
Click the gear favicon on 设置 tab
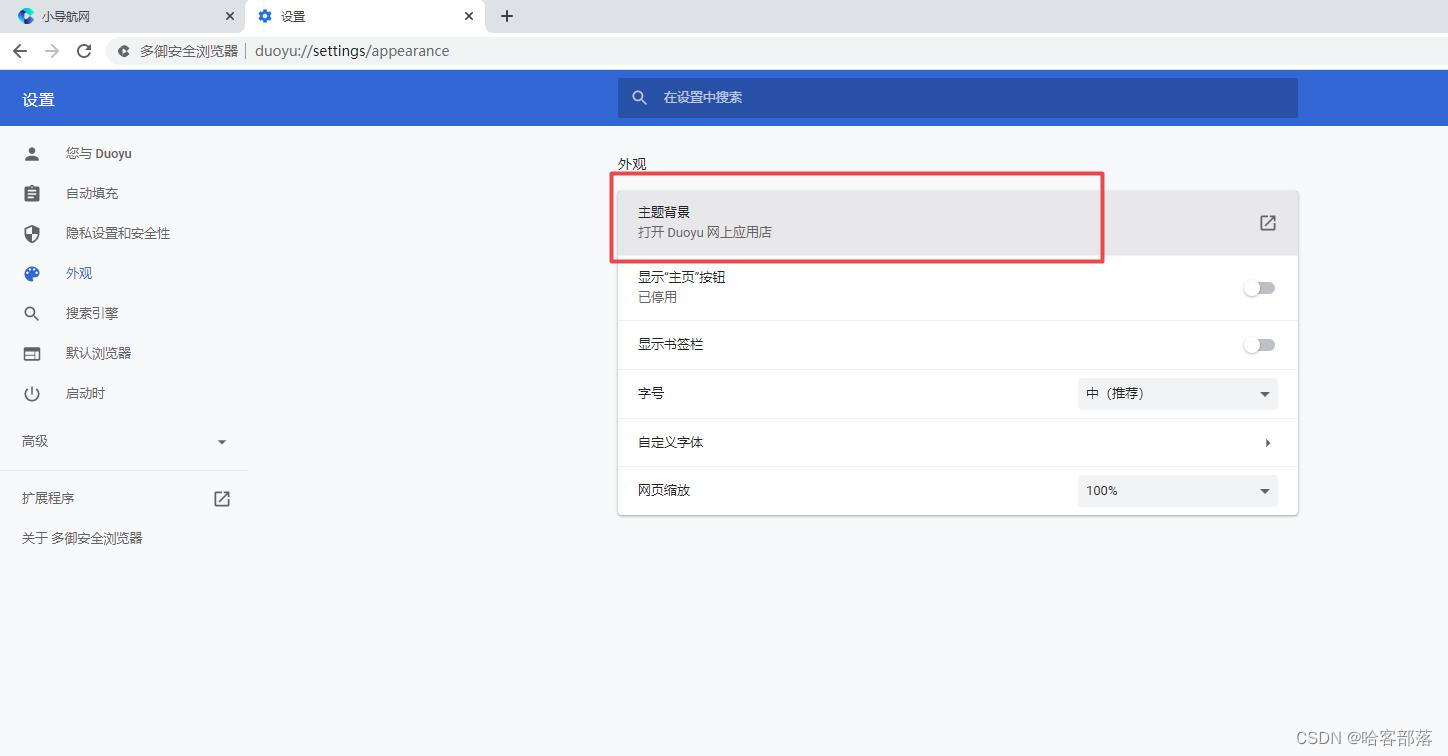265,16
